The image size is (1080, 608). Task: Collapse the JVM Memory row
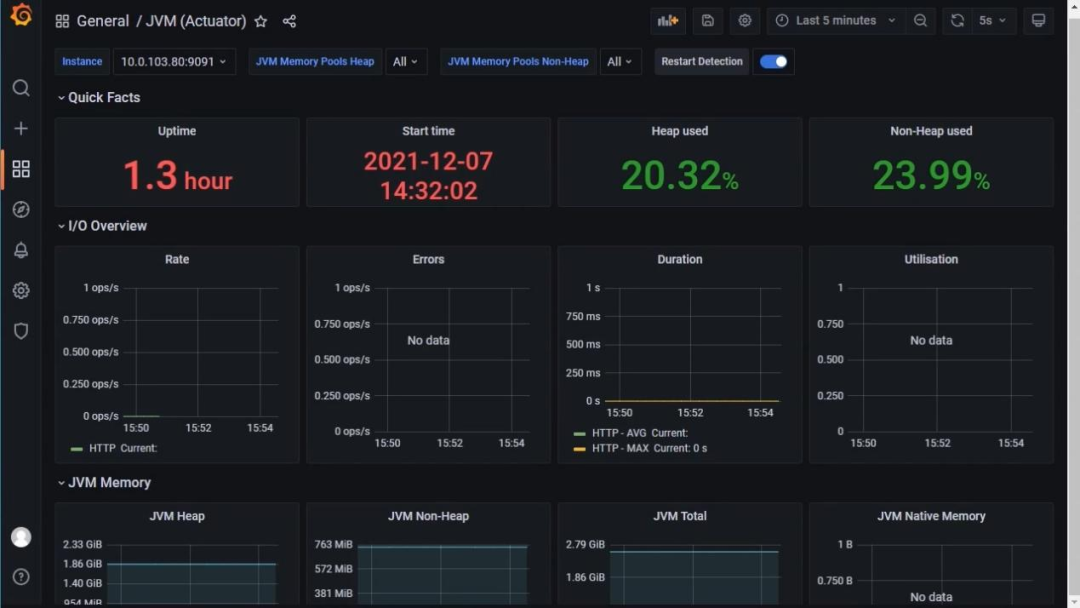(108, 482)
